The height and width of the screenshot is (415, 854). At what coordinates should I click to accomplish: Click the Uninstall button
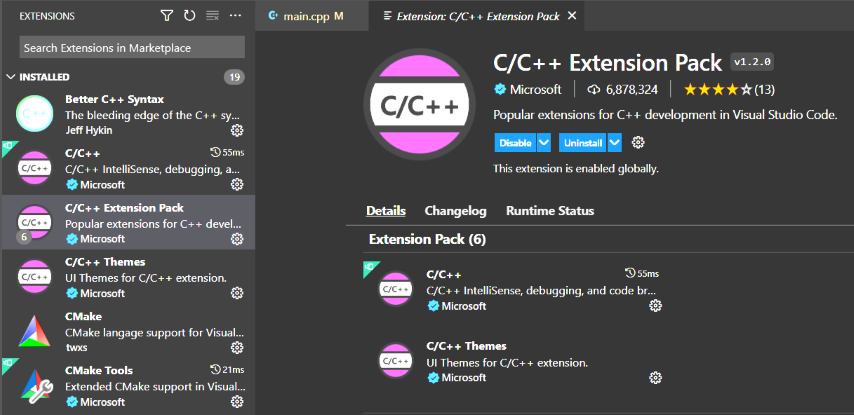(583, 143)
